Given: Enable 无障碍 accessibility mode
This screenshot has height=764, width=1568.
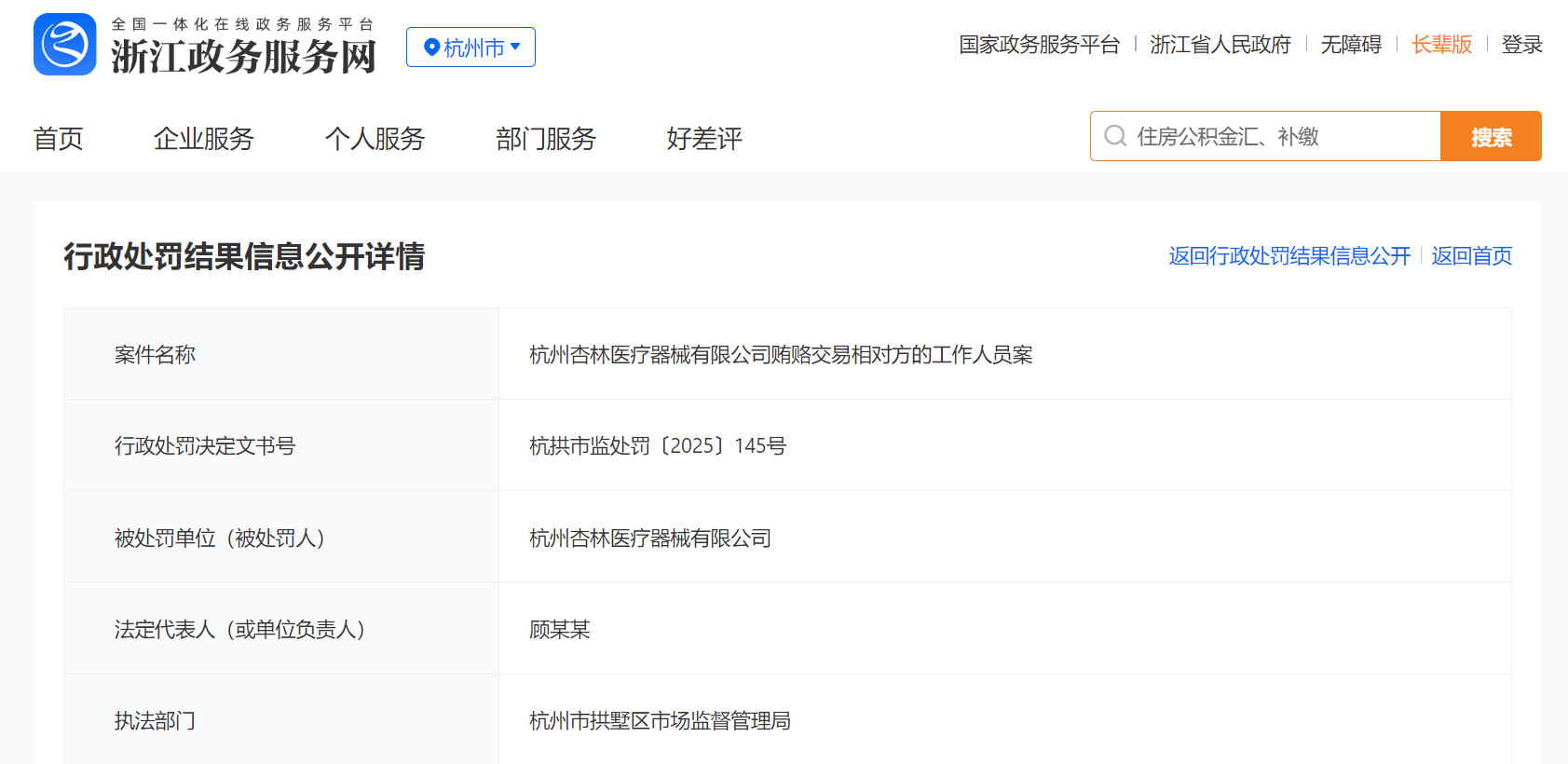Looking at the screenshot, I should pyautogui.click(x=1351, y=45).
